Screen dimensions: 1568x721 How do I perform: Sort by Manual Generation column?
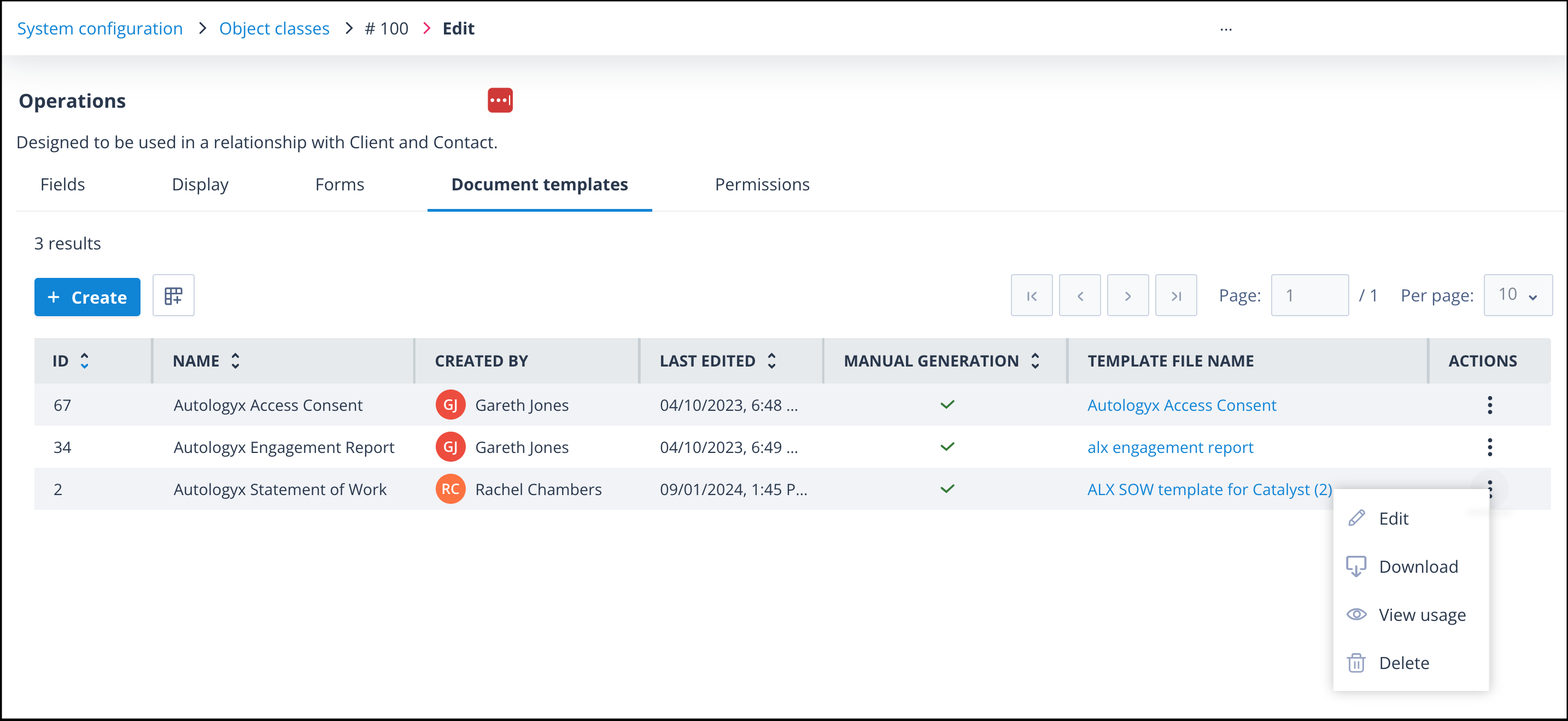click(x=1035, y=361)
